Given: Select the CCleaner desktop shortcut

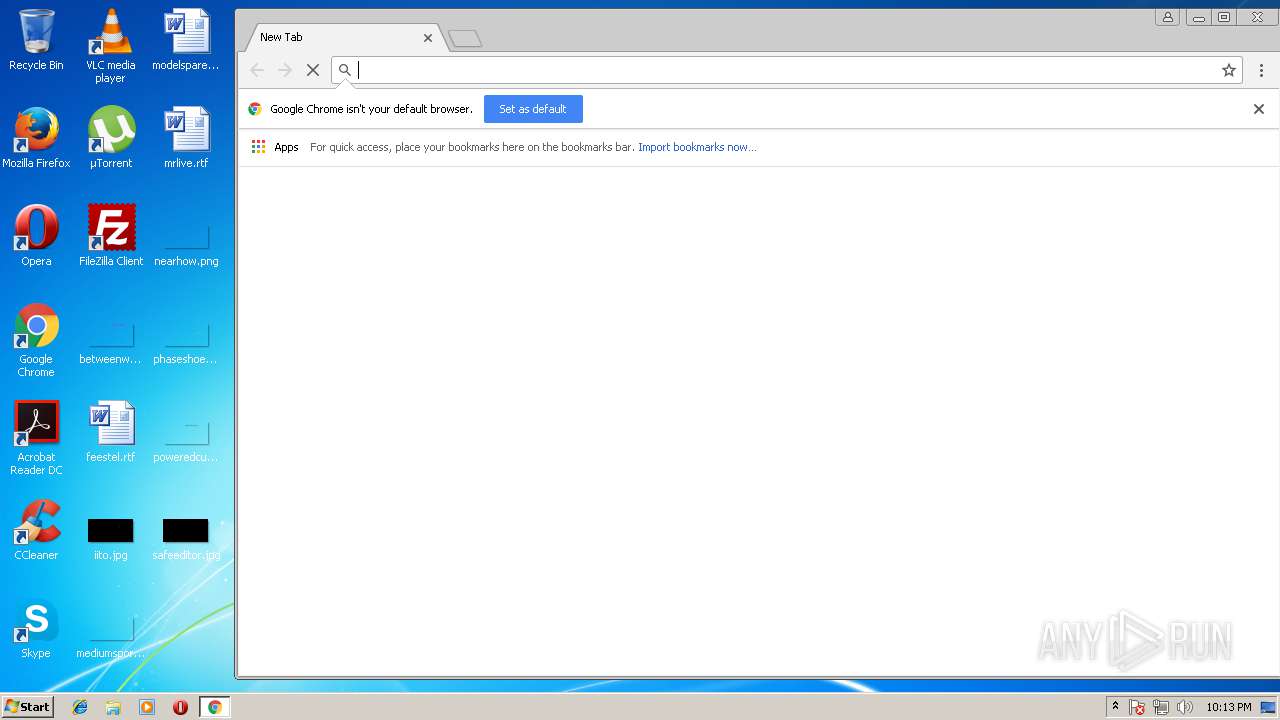Looking at the screenshot, I should click(x=36, y=530).
